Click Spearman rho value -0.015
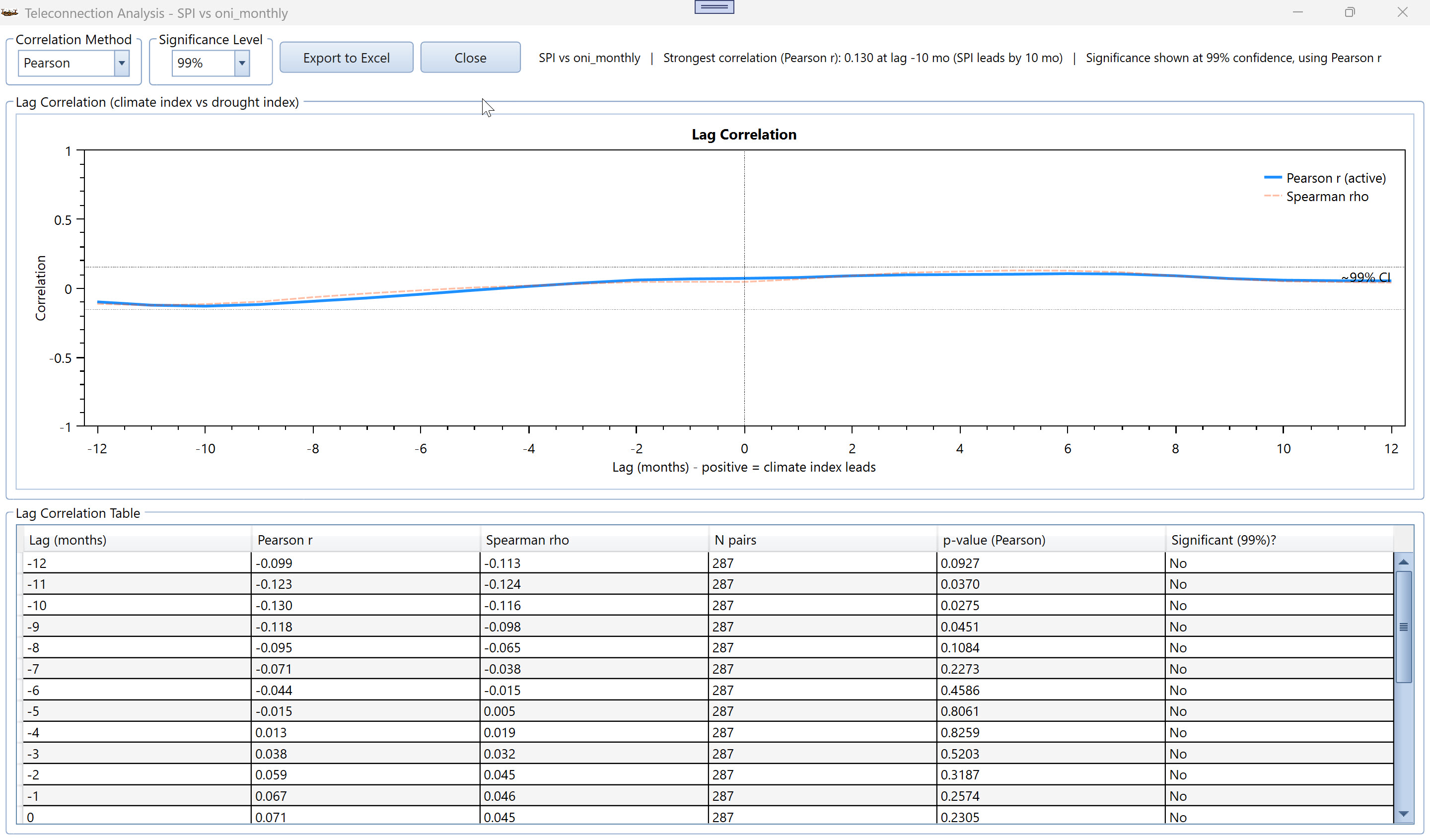This screenshot has width=1430, height=840. [x=594, y=690]
